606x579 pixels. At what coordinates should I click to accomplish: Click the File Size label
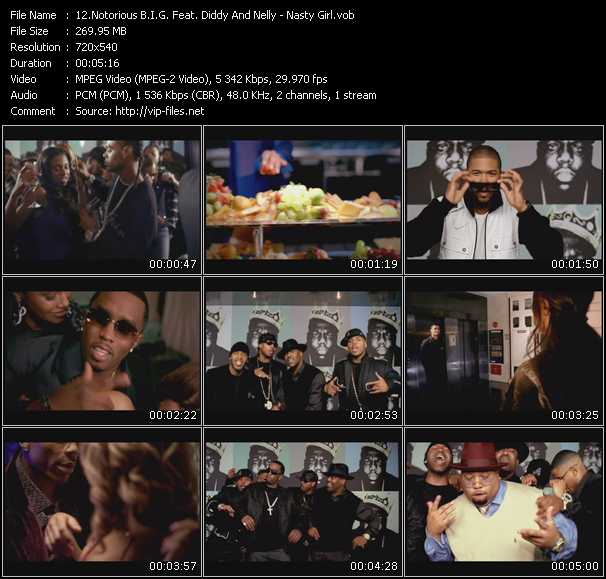click(x=29, y=31)
